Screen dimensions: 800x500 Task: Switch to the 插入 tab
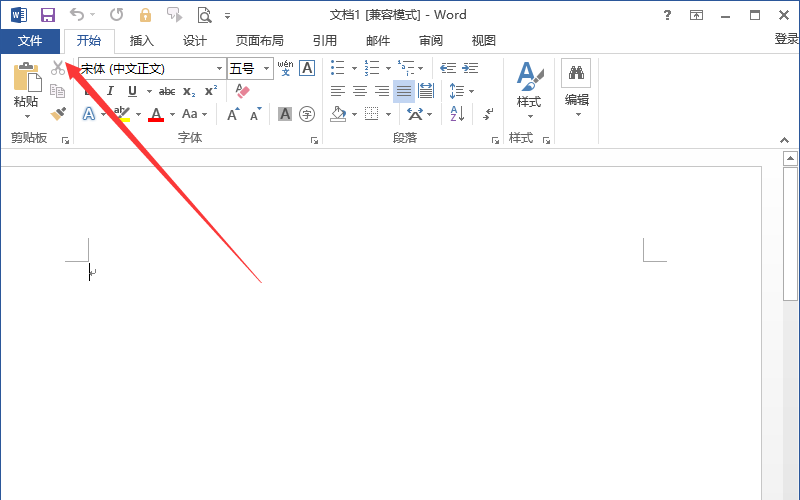pos(141,41)
